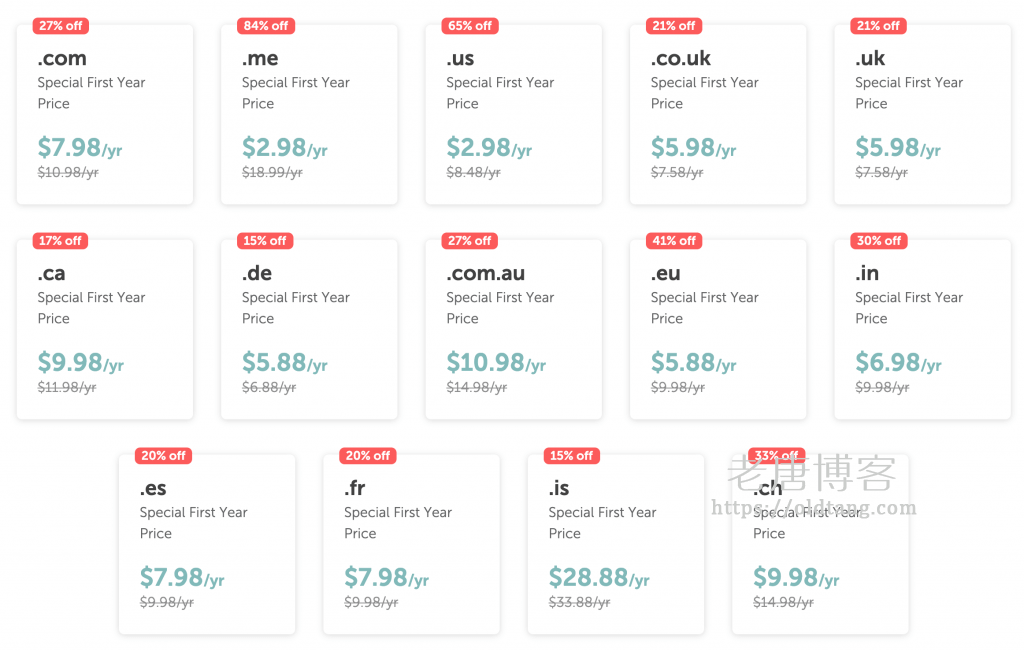
Task: Click the $9.98/yr price for .ch
Action: 795,577
